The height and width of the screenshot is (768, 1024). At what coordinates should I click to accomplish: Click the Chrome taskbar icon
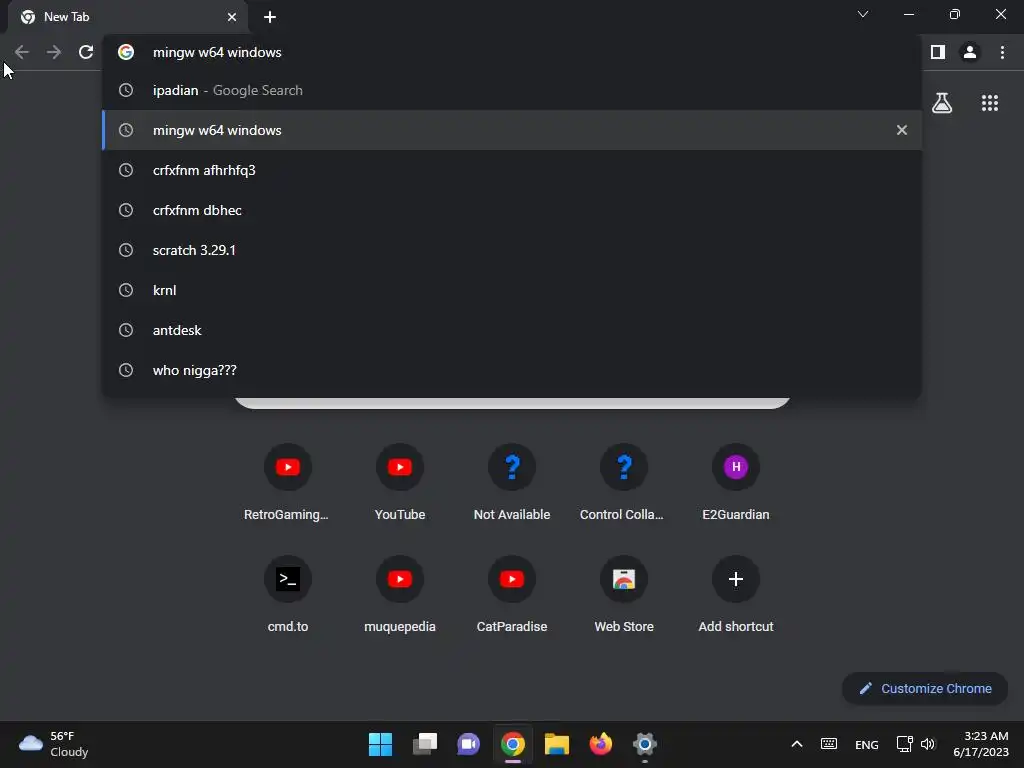coord(513,744)
